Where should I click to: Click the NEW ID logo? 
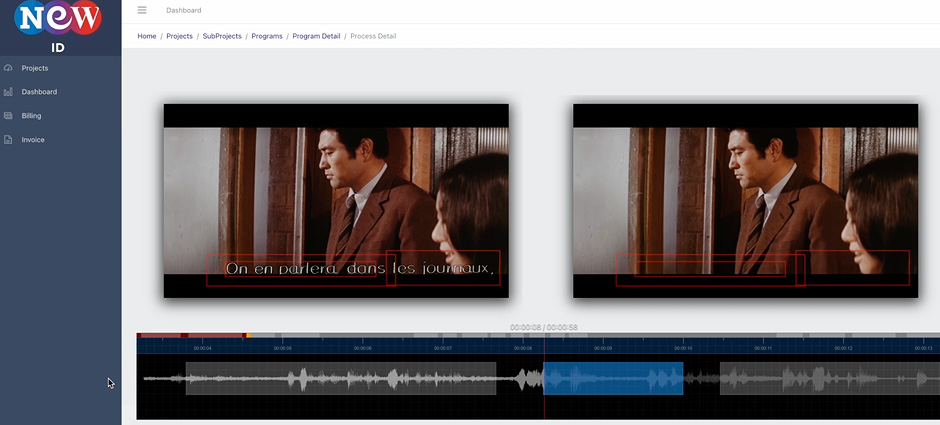point(58,27)
